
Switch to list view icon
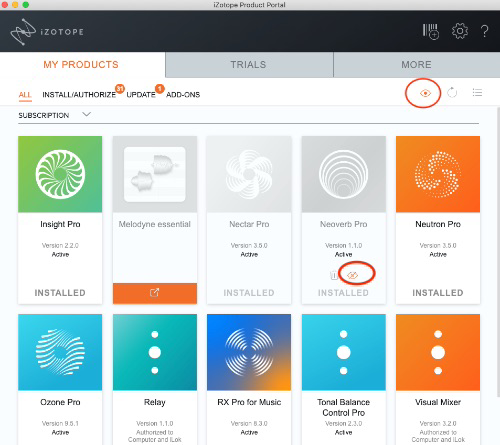(477, 93)
